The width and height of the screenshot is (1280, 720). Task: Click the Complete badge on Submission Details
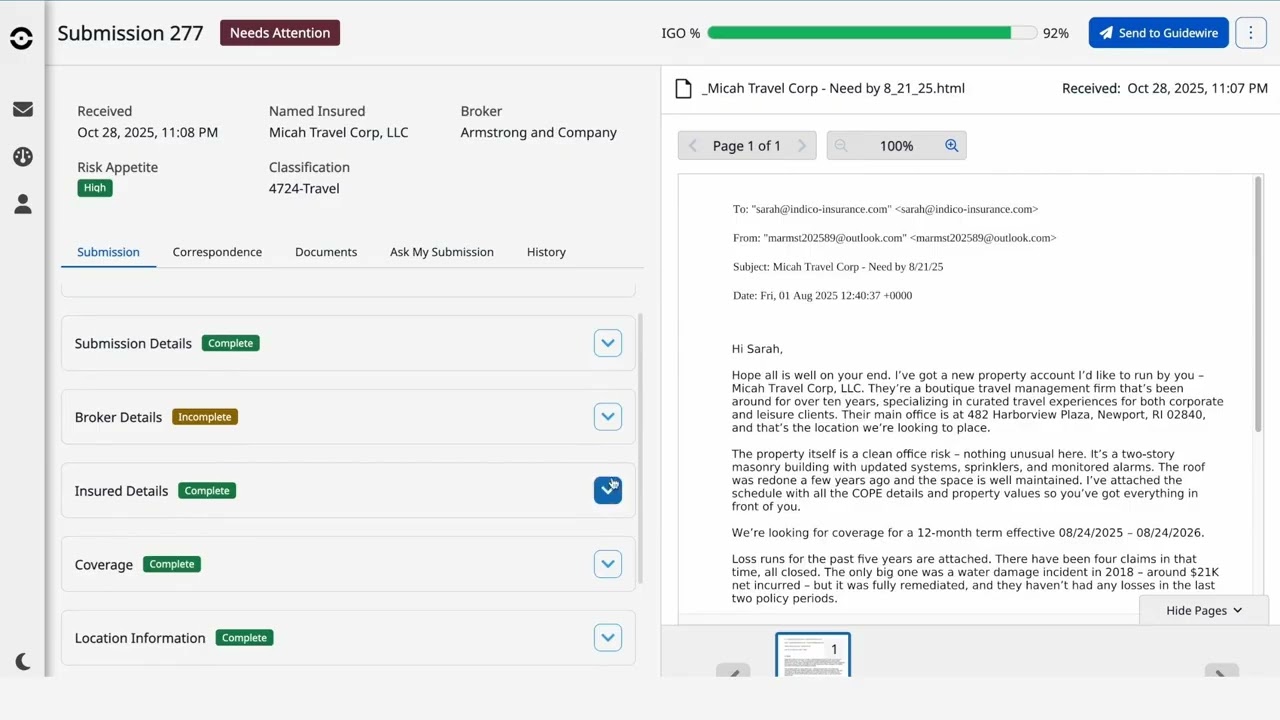click(231, 343)
